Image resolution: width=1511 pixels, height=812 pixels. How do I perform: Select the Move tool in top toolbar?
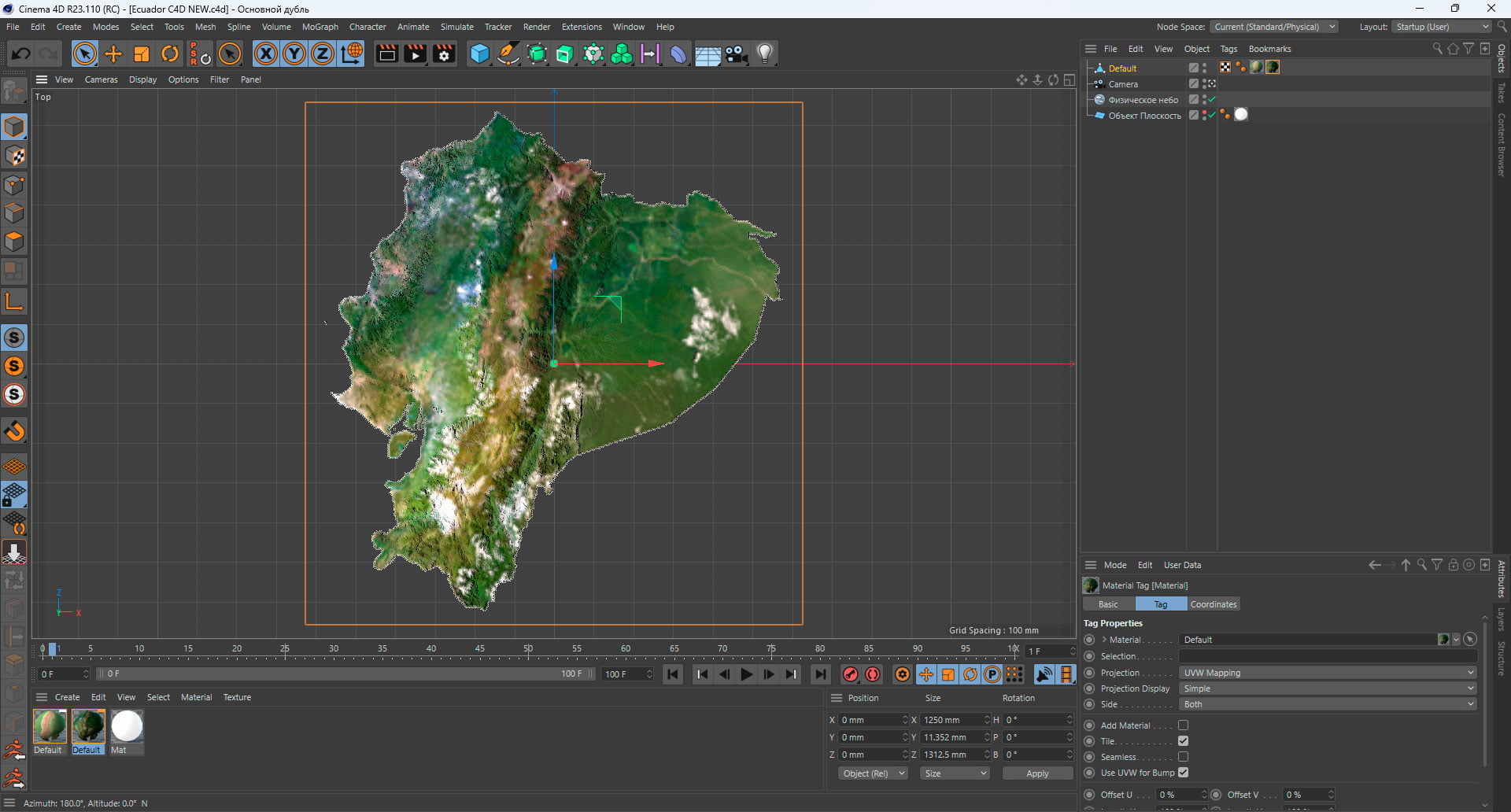pos(113,54)
